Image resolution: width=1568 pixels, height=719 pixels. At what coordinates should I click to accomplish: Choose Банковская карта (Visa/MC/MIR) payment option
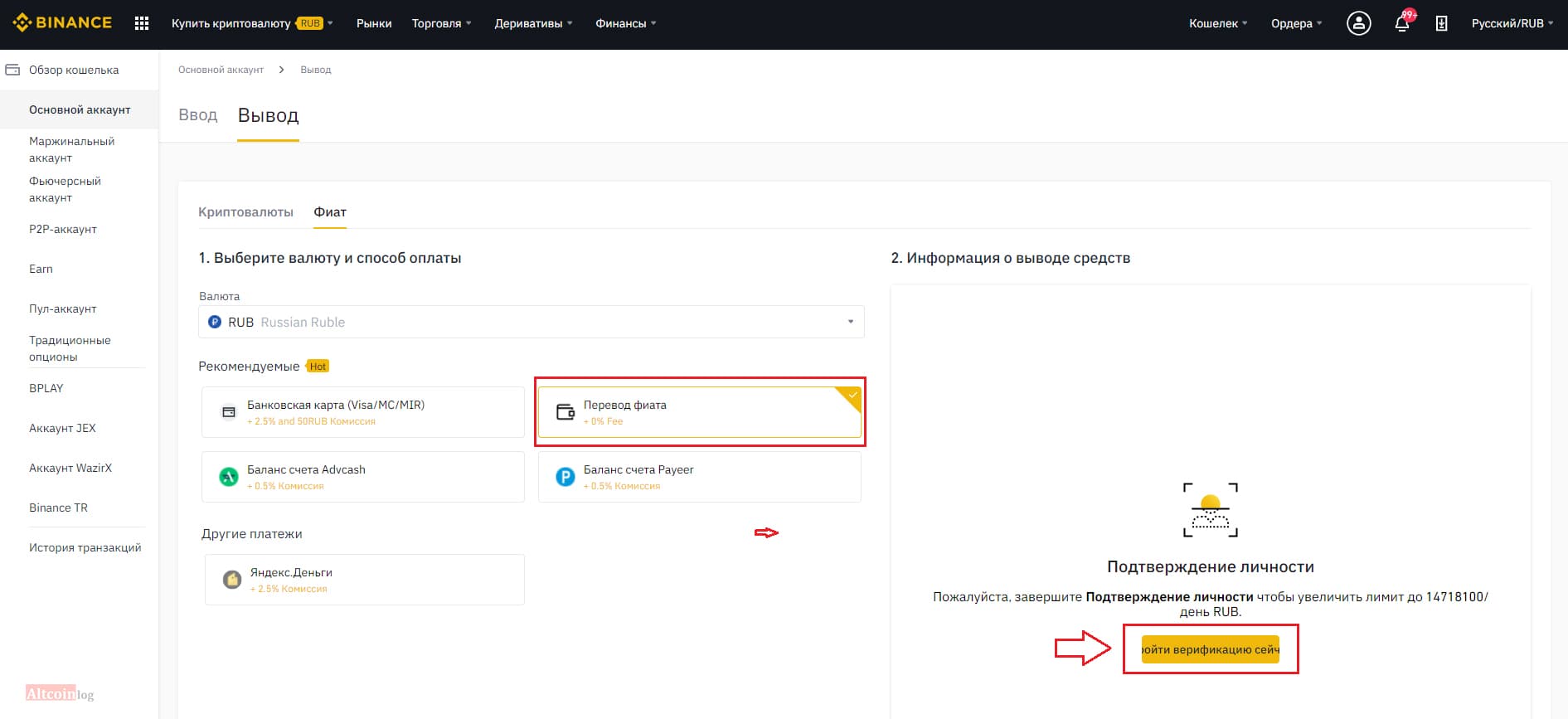point(363,412)
